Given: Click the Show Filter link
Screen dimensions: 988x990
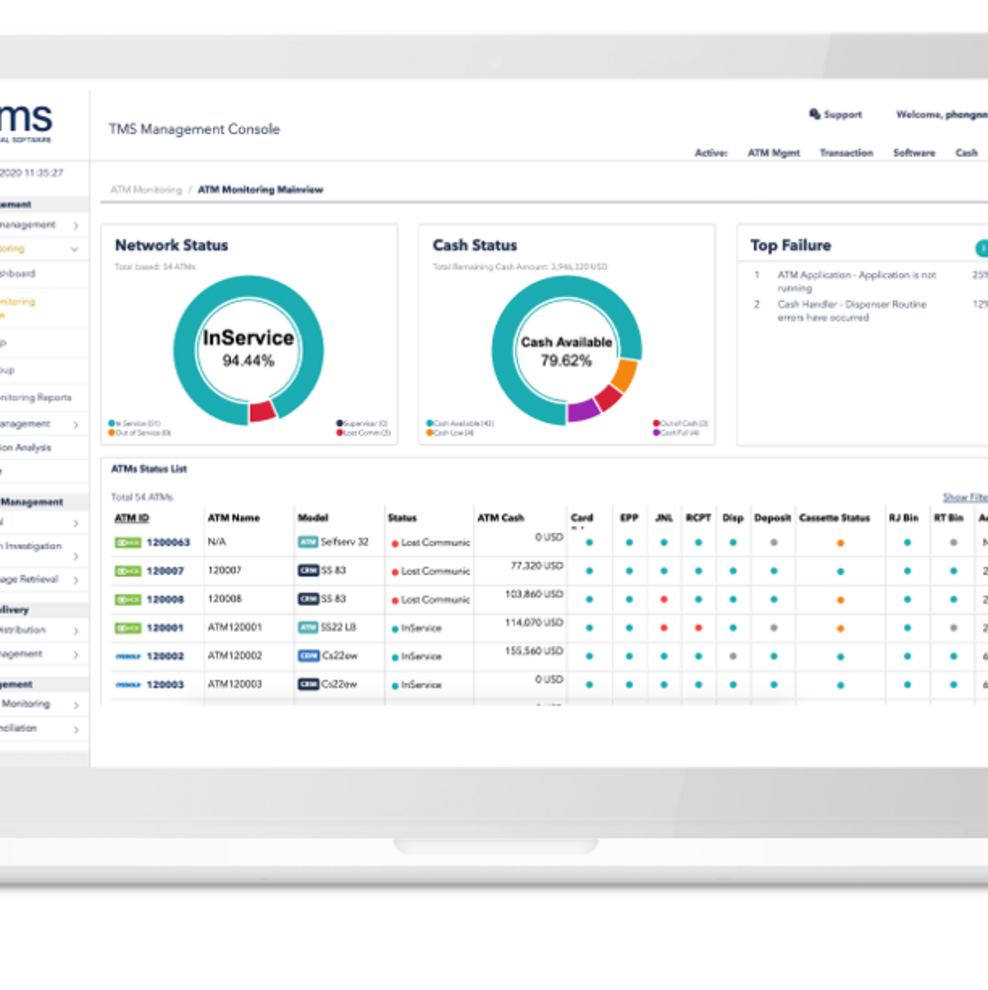Looking at the screenshot, I should pyautogui.click(x=965, y=497).
